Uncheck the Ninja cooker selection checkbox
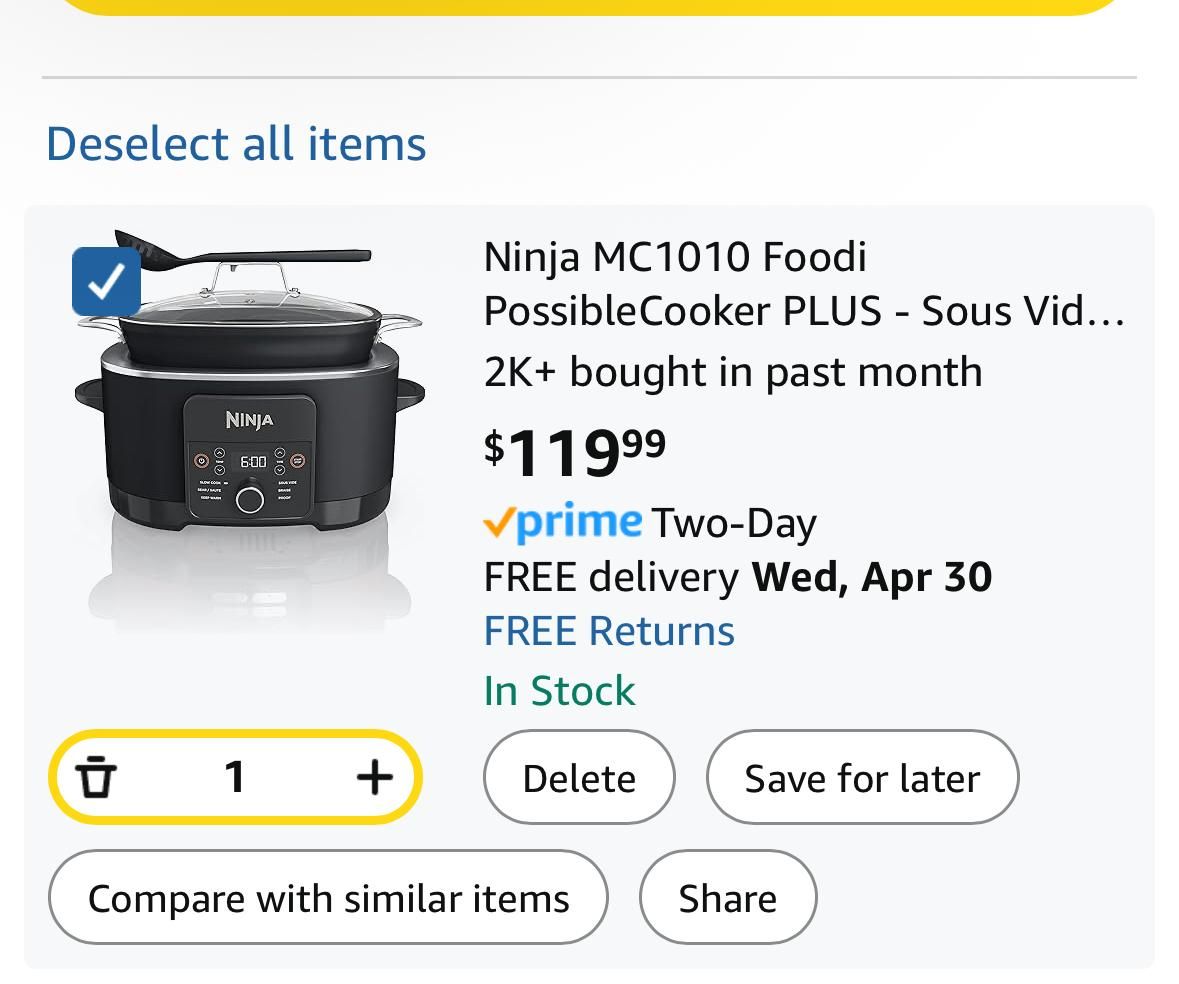Image resolution: width=1179 pixels, height=984 pixels. (106, 281)
